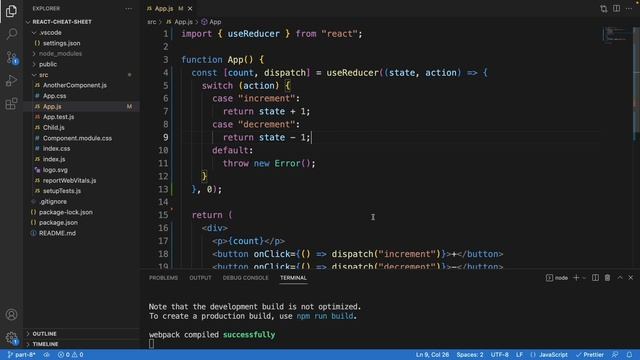The image size is (640, 360).
Task: Select the App.js editor tab
Action: 164,9
